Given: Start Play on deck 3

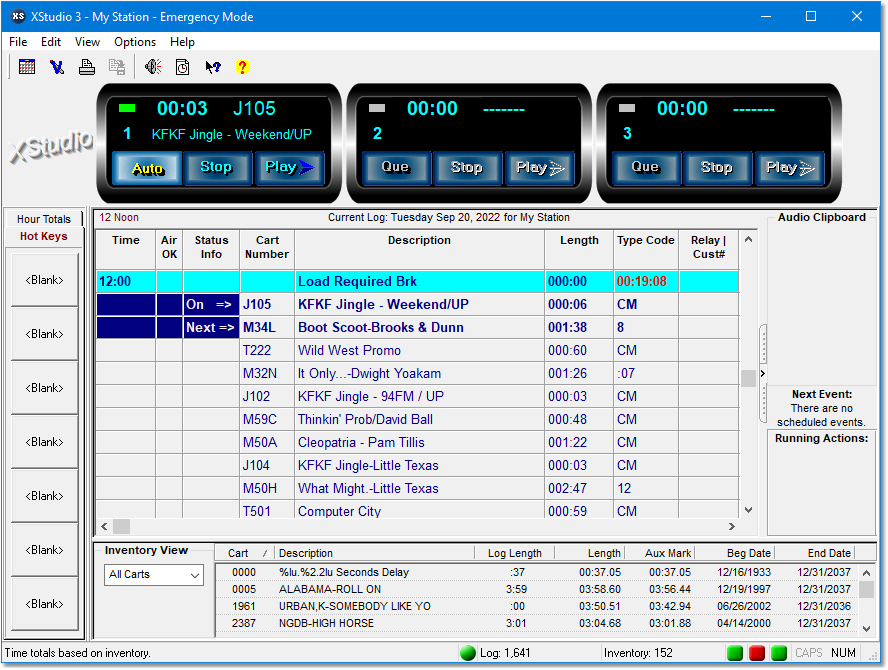Looking at the screenshot, I should coord(789,168).
